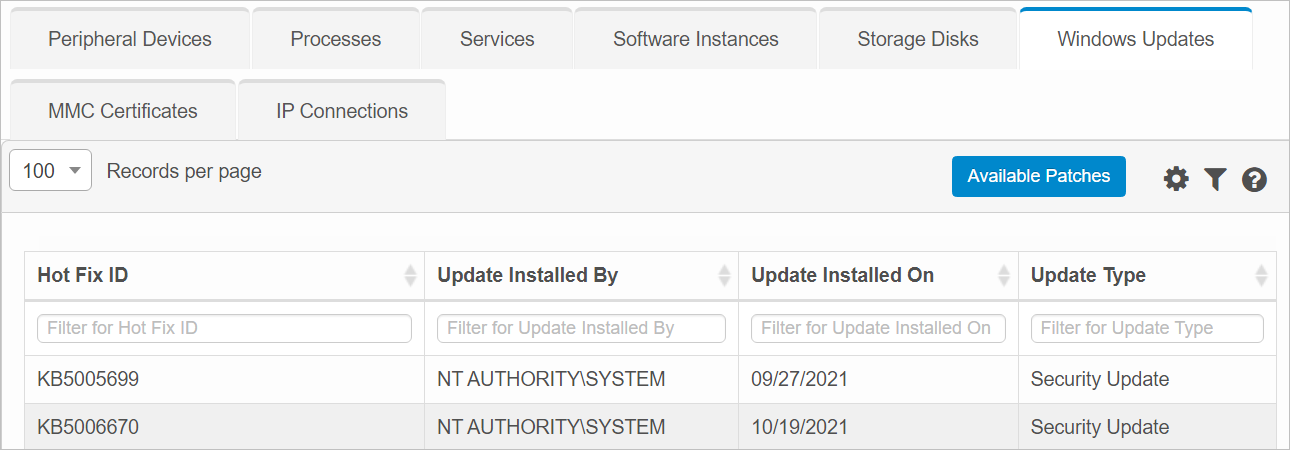Click the filter funnel icon
The image size is (1290, 450).
coord(1215,179)
